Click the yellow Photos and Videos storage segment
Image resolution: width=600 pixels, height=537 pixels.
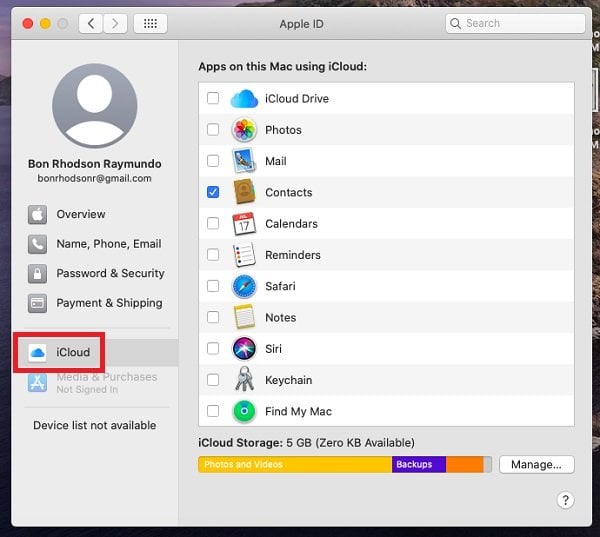[x=295, y=464]
